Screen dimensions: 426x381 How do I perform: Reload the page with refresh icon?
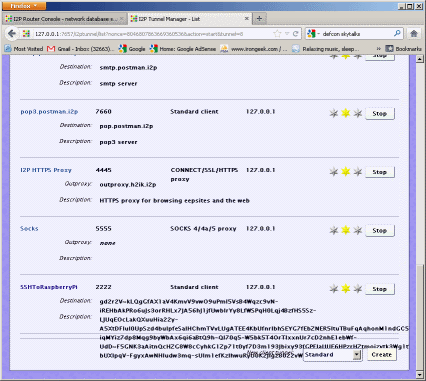295,34
